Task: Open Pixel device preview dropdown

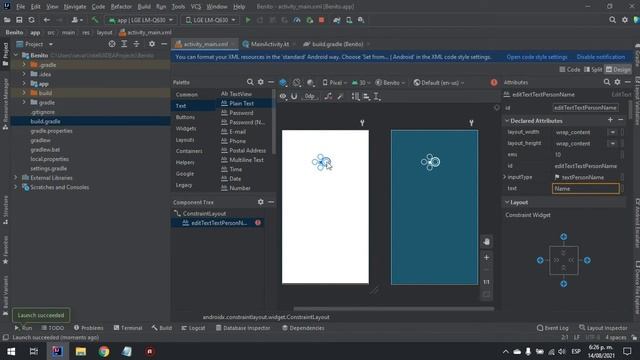Action: click(335, 83)
